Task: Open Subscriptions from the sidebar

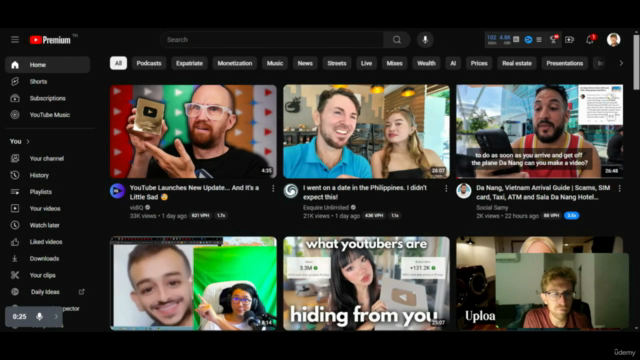Action: 48,98
